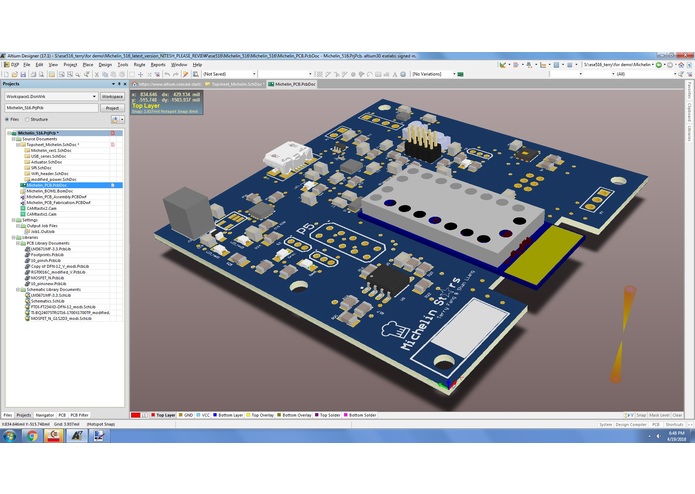Screen dimensions: 695x494
Task: Open the Route menu
Action: click(139, 65)
